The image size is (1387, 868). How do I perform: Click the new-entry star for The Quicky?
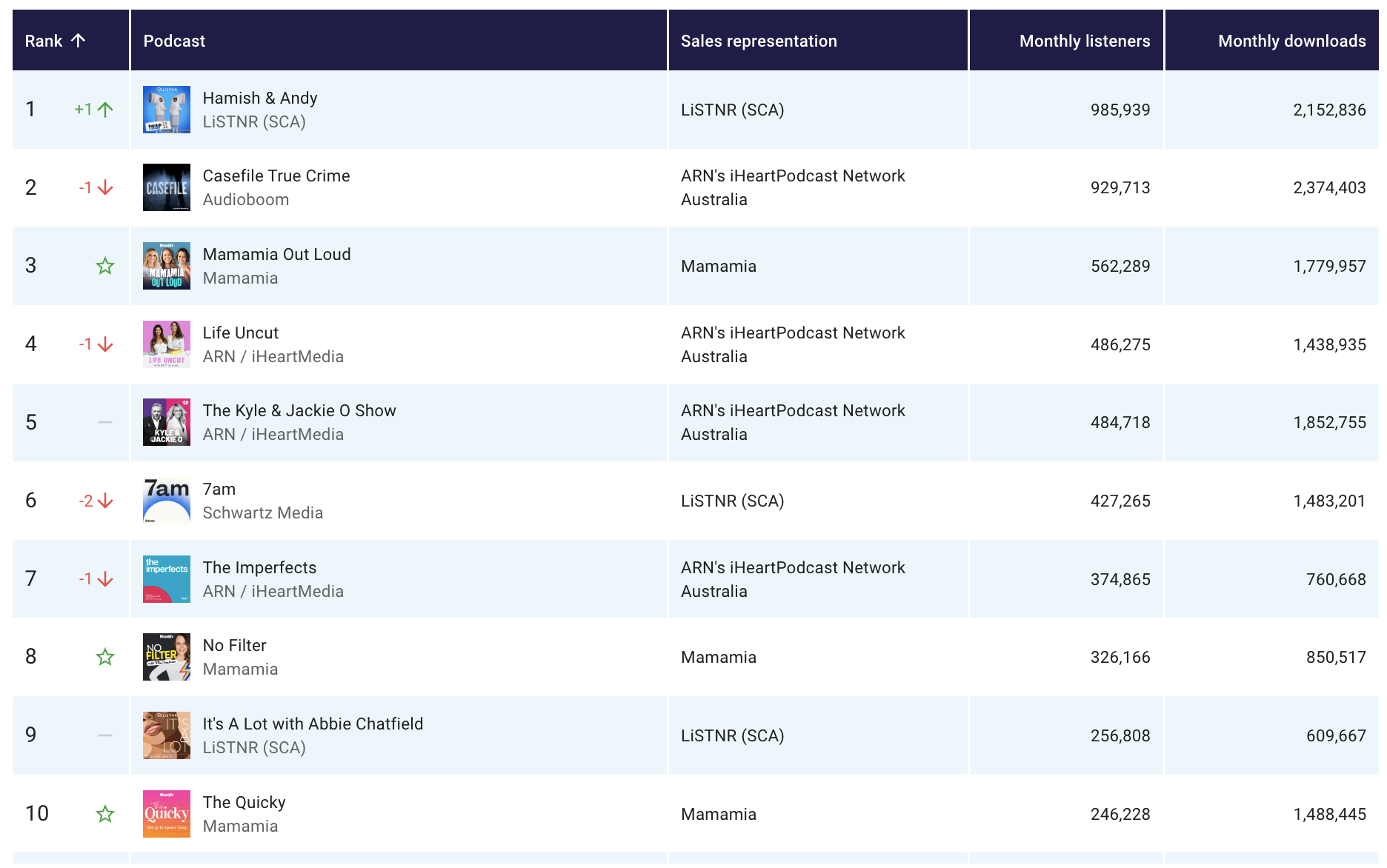(105, 814)
